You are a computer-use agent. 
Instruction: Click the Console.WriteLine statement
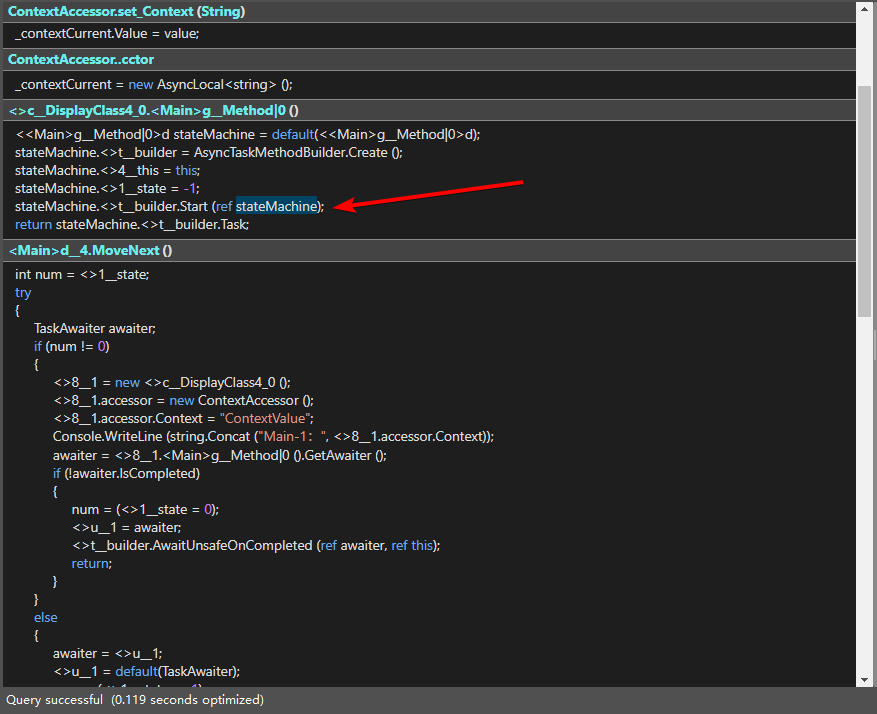pos(273,436)
